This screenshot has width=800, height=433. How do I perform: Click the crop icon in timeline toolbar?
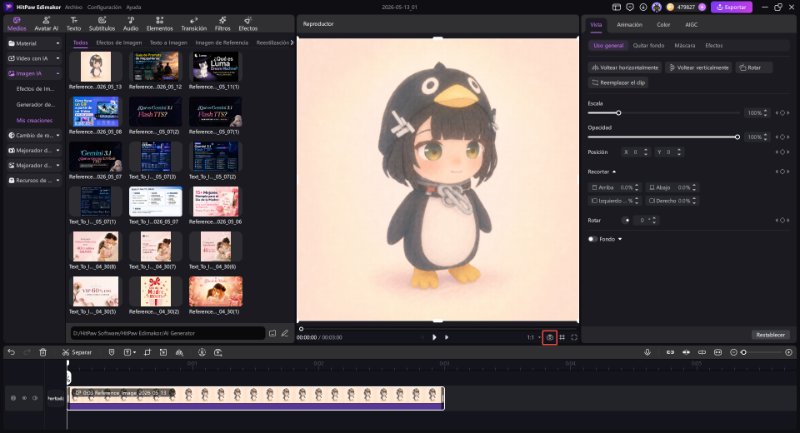click(147, 352)
